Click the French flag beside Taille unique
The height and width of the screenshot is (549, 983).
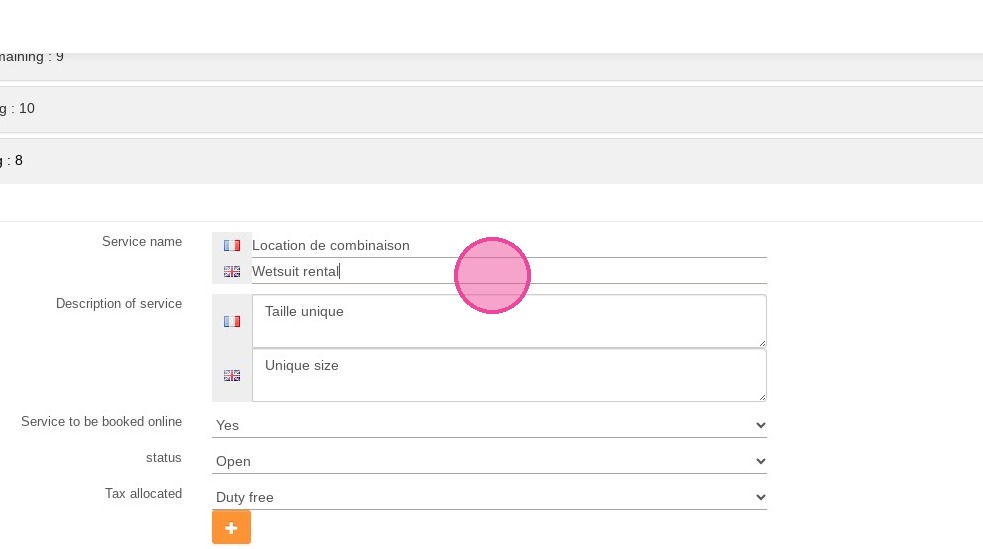tap(232, 322)
